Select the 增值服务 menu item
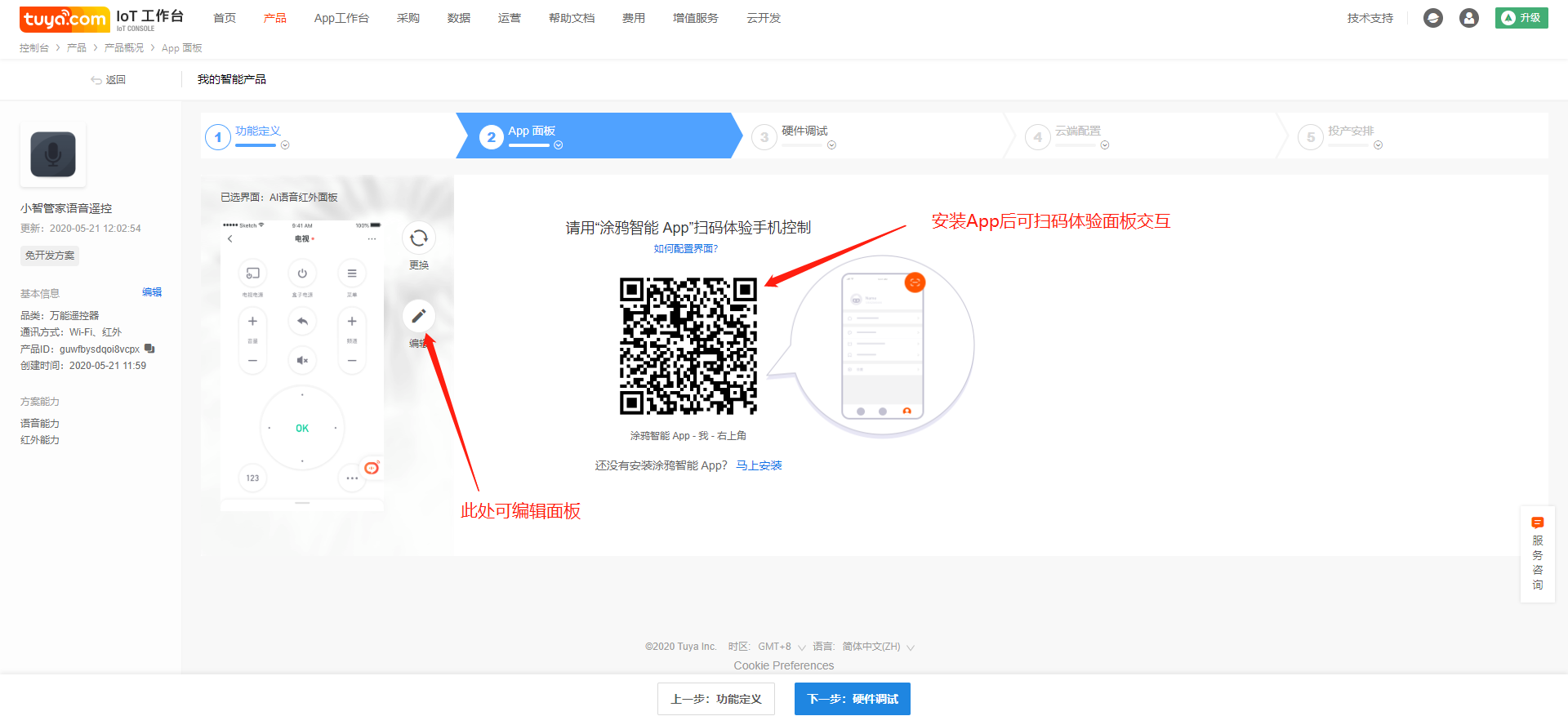 click(695, 18)
